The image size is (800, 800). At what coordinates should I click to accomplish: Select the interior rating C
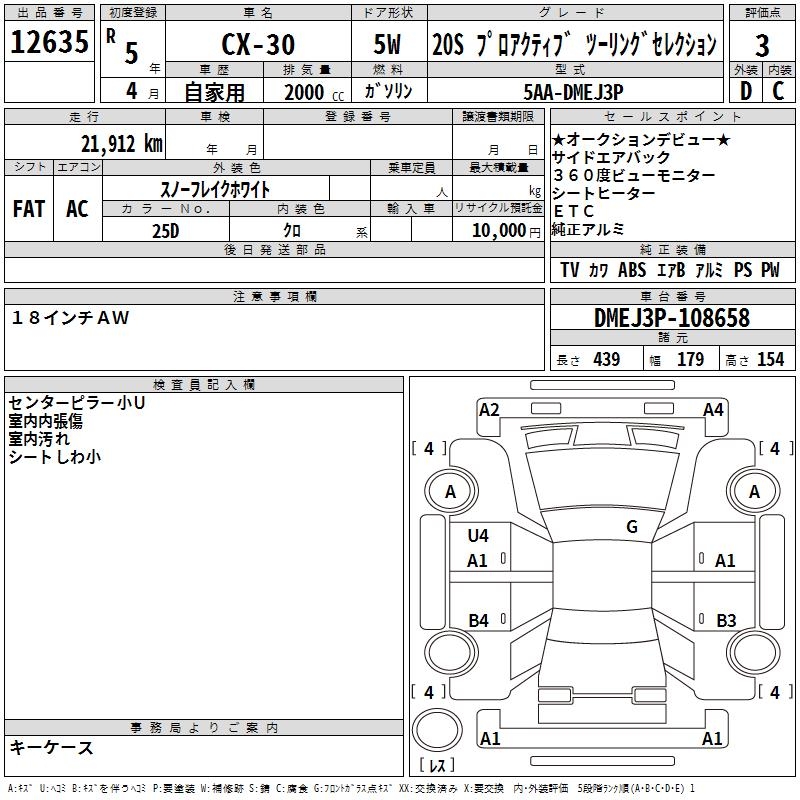778,91
